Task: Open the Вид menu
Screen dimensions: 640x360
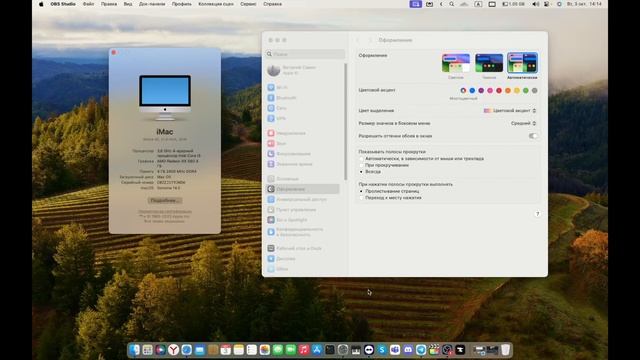Action: point(128,4)
